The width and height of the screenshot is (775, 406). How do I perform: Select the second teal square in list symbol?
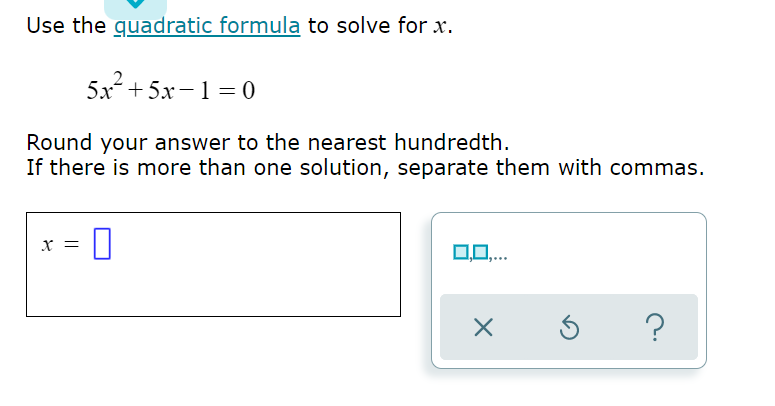480,252
